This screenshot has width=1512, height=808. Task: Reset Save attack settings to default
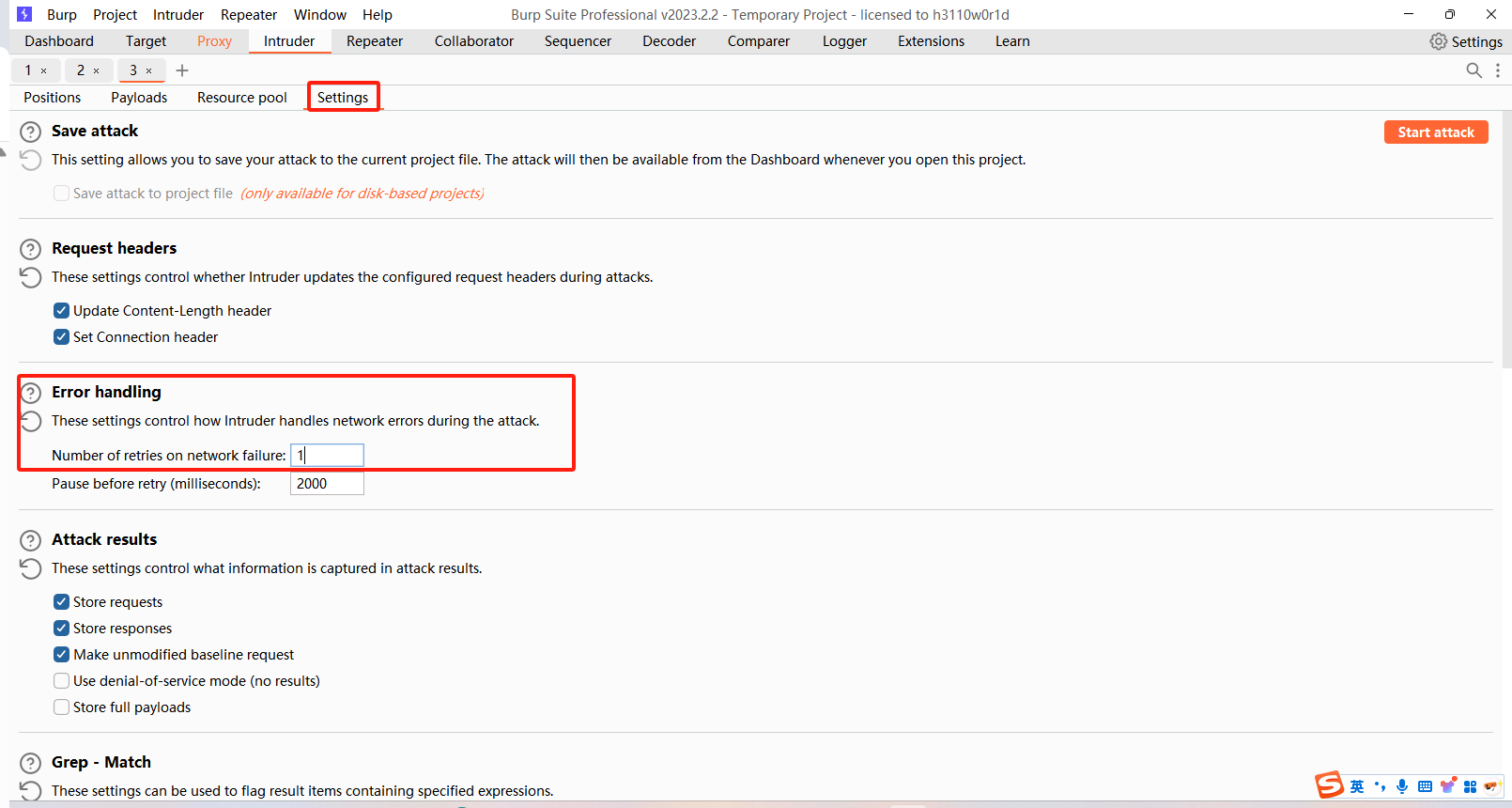pos(31,160)
